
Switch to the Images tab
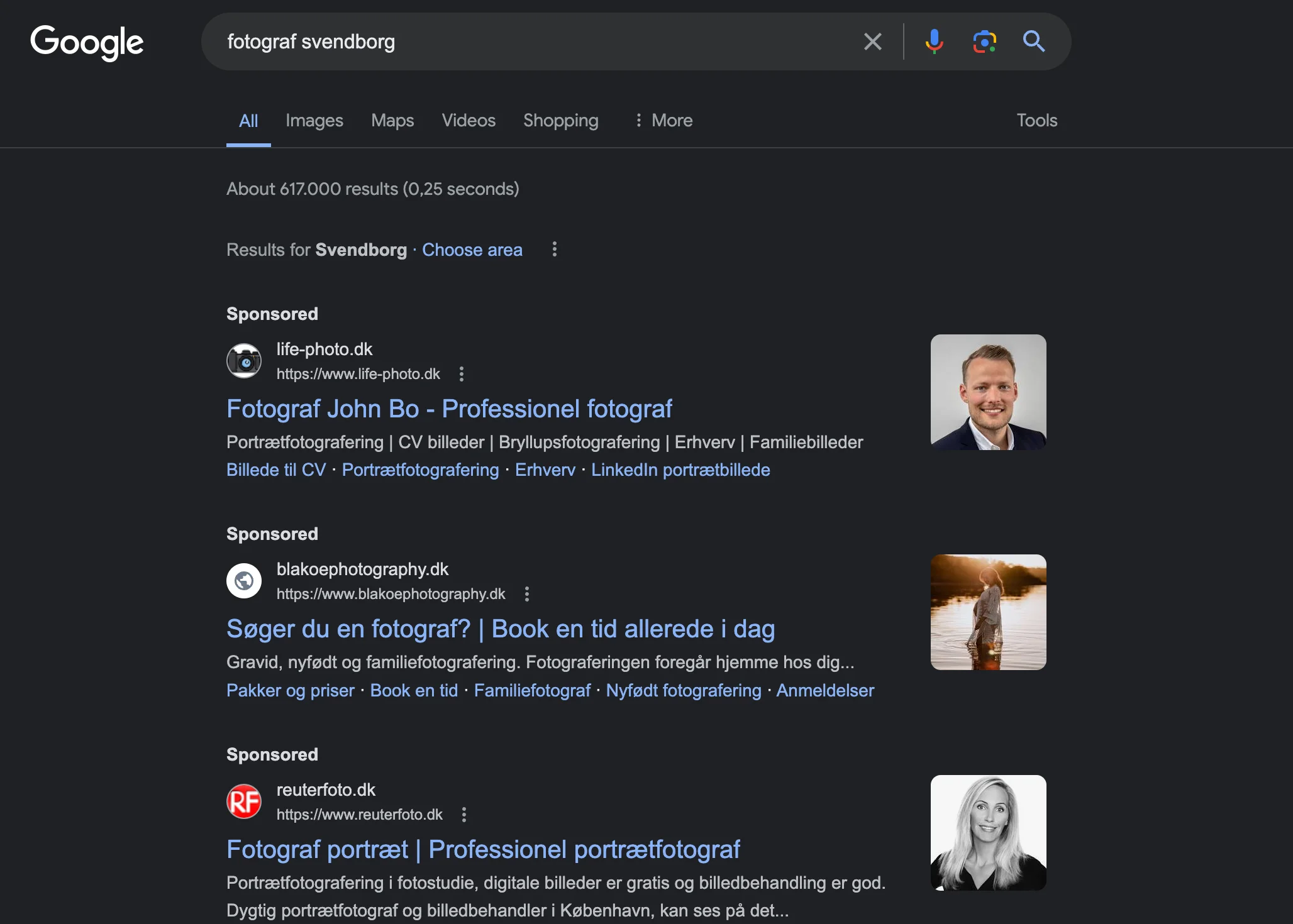pos(314,120)
